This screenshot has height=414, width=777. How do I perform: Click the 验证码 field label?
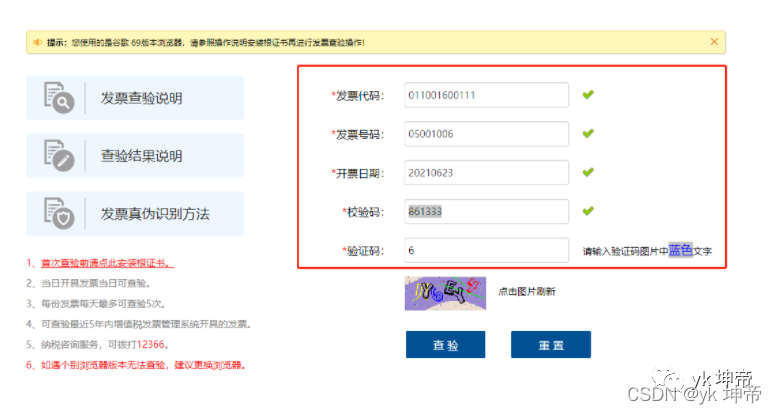click(363, 251)
